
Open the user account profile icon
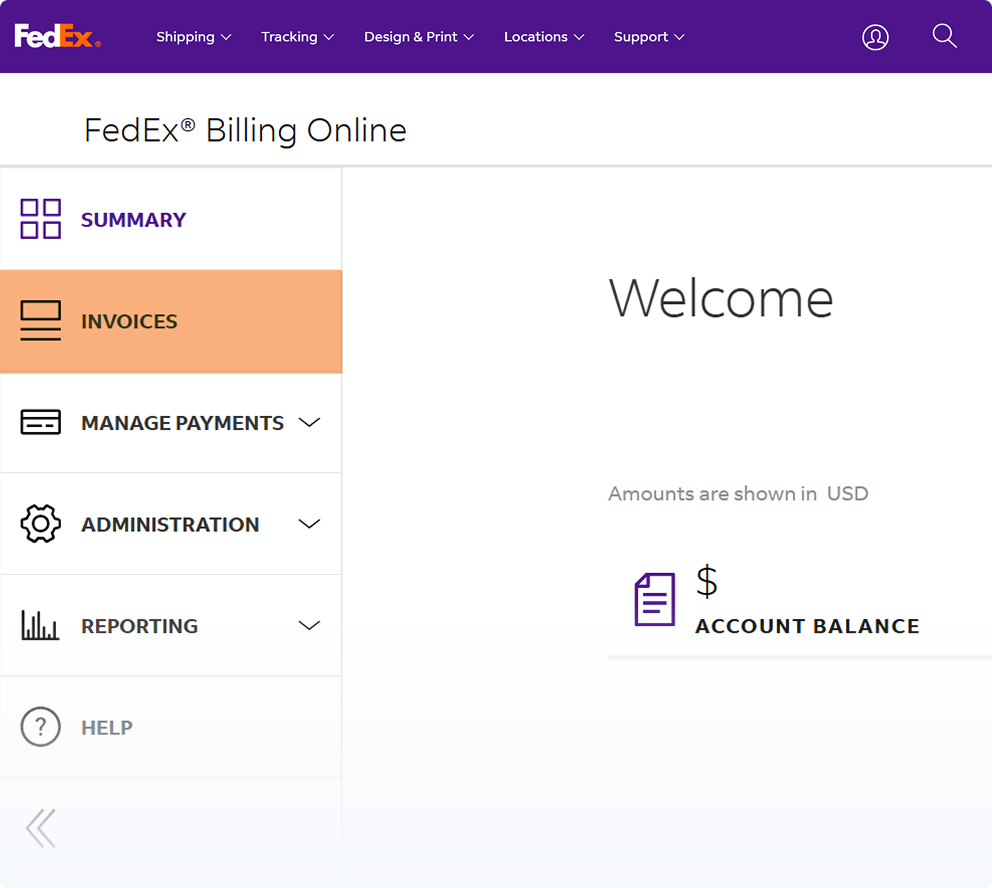coord(875,37)
